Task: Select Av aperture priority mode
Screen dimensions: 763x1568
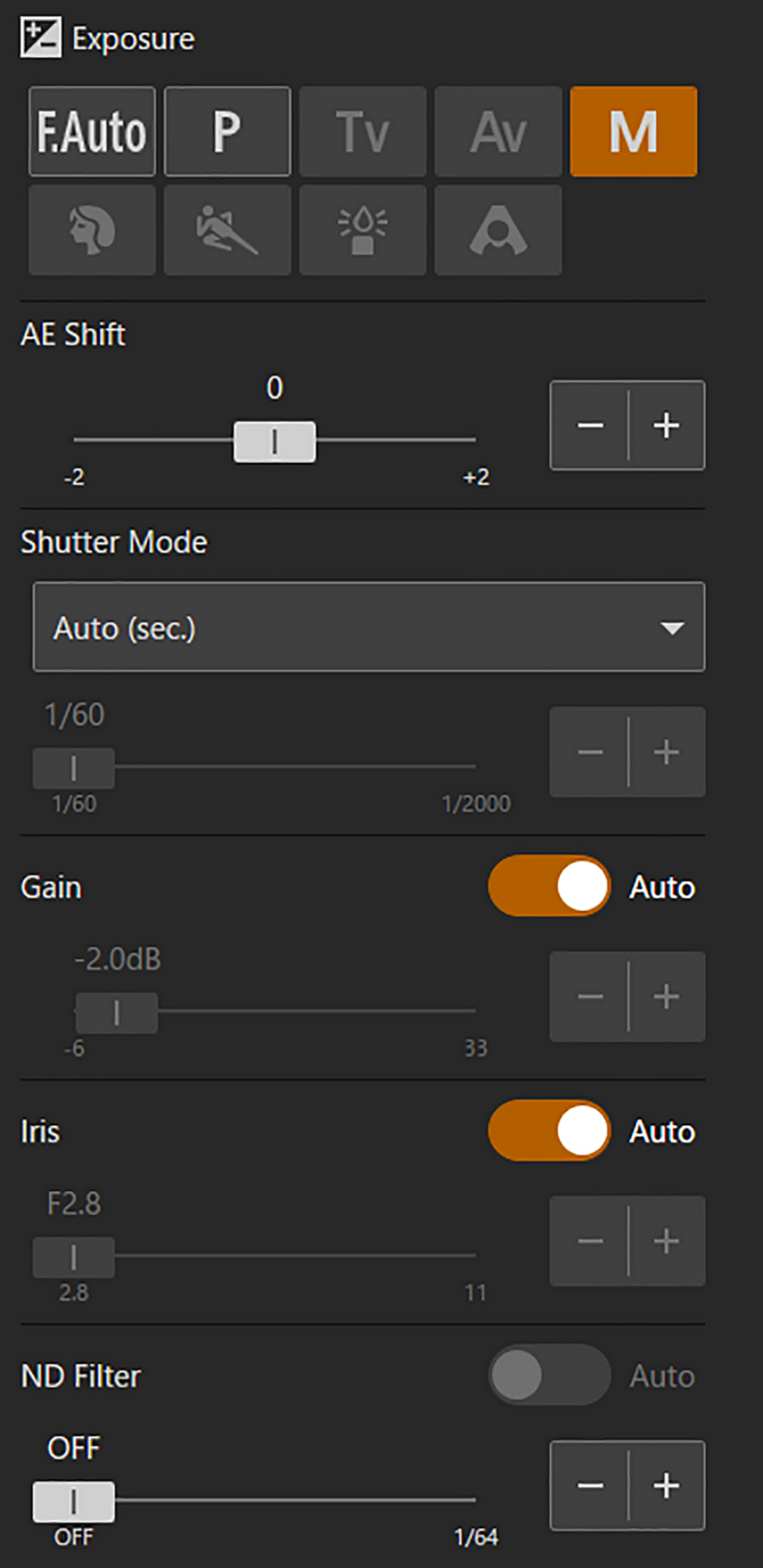Action: (498, 132)
